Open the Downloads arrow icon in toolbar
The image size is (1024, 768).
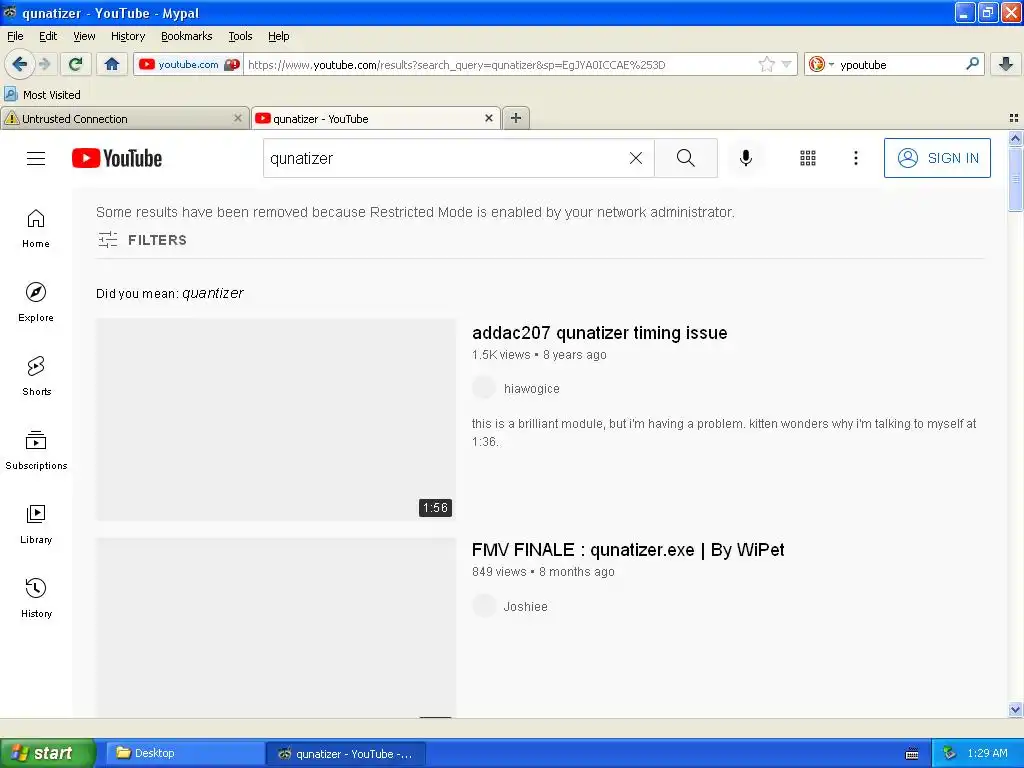tap(1006, 64)
